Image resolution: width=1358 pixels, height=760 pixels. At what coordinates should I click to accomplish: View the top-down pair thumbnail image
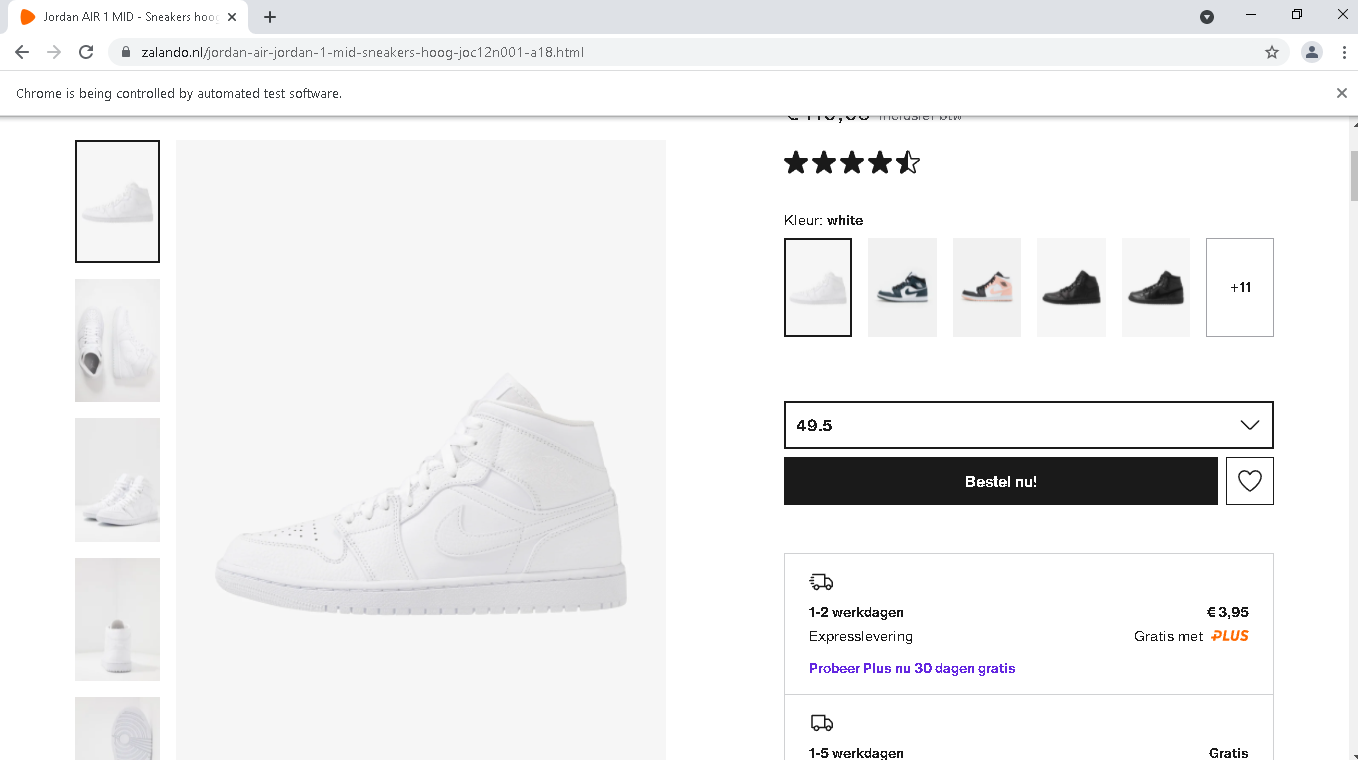coord(117,340)
